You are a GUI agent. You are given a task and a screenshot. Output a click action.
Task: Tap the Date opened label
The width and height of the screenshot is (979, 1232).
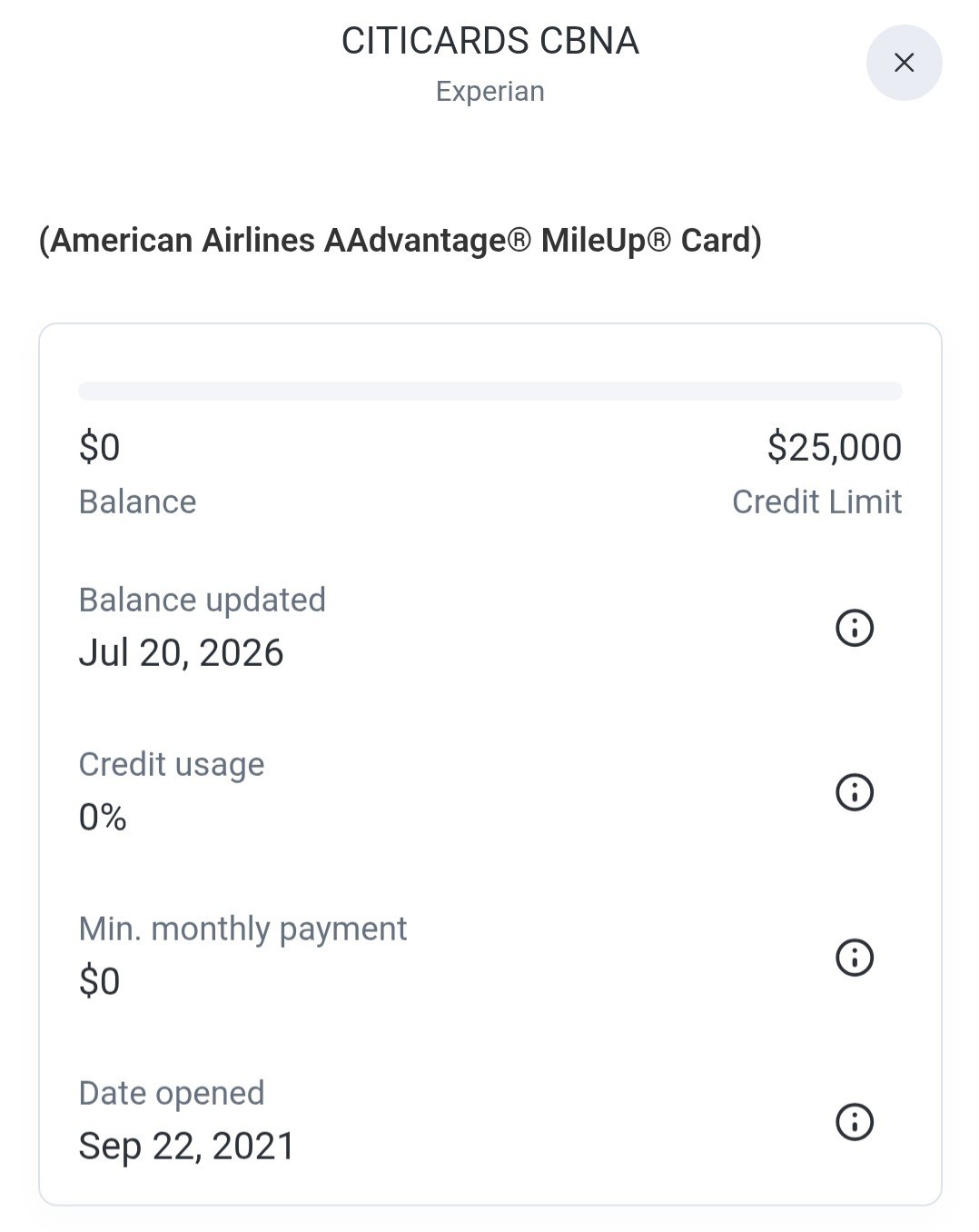tap(172, 1094)
